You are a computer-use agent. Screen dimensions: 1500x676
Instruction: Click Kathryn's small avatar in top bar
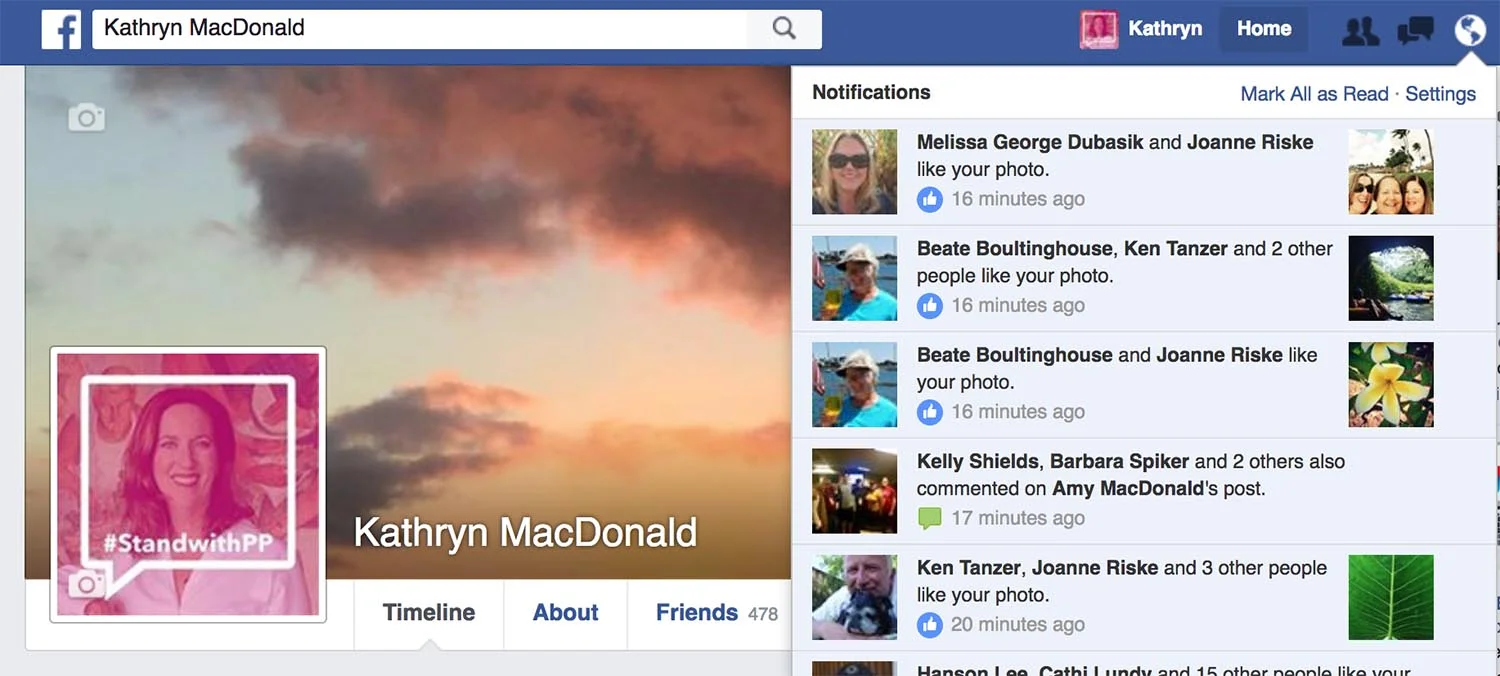tap(1099, 29)
